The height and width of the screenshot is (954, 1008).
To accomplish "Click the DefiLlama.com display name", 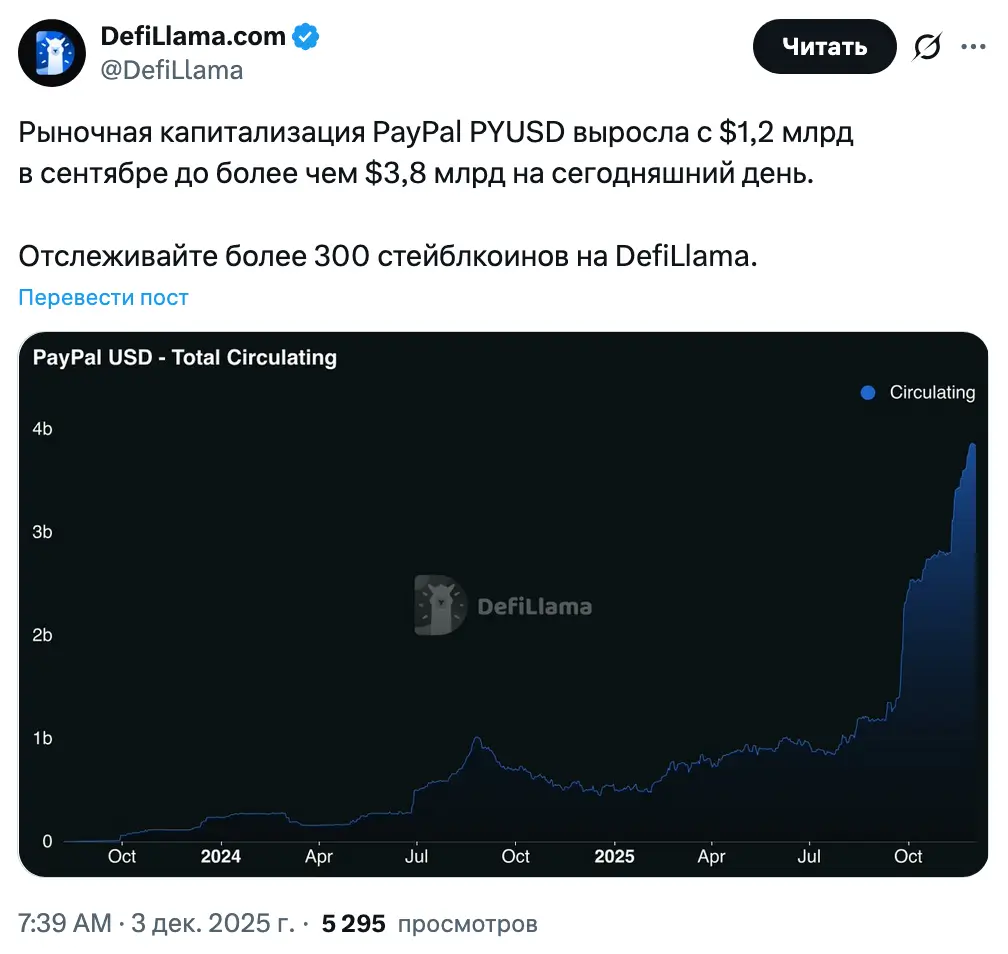I will click(194, 38).
